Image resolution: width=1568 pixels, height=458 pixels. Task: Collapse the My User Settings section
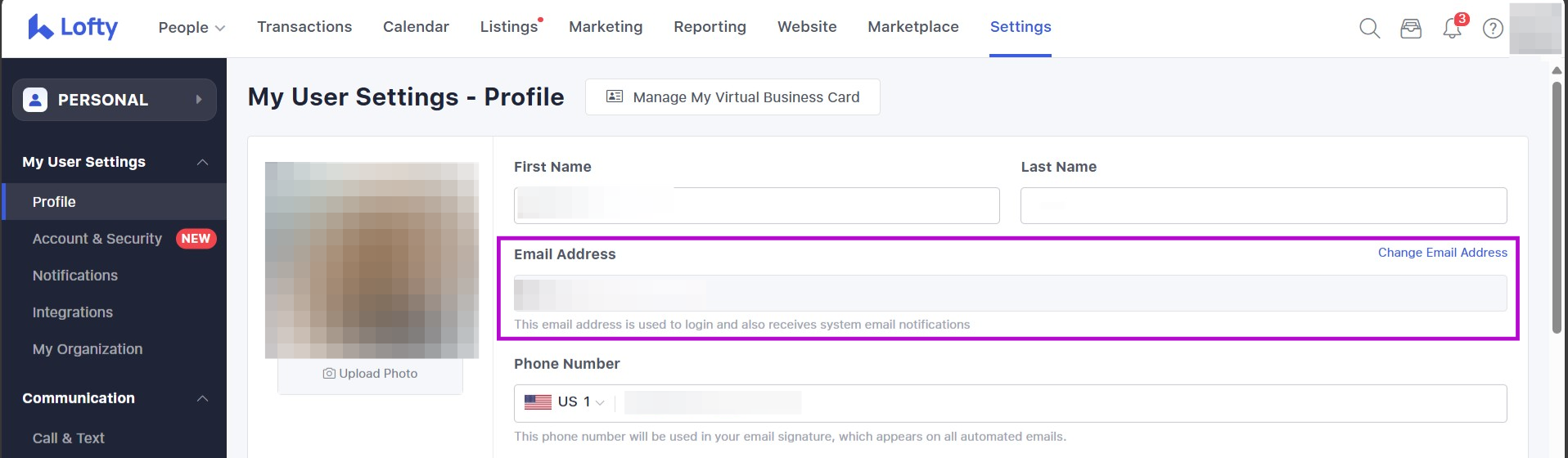[202, 162]
